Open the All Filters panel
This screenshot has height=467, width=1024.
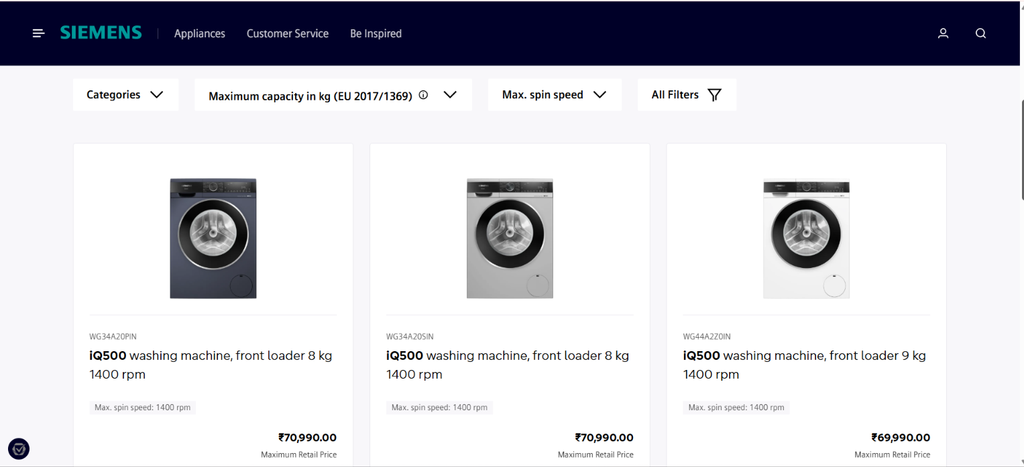tap(687, 95)
